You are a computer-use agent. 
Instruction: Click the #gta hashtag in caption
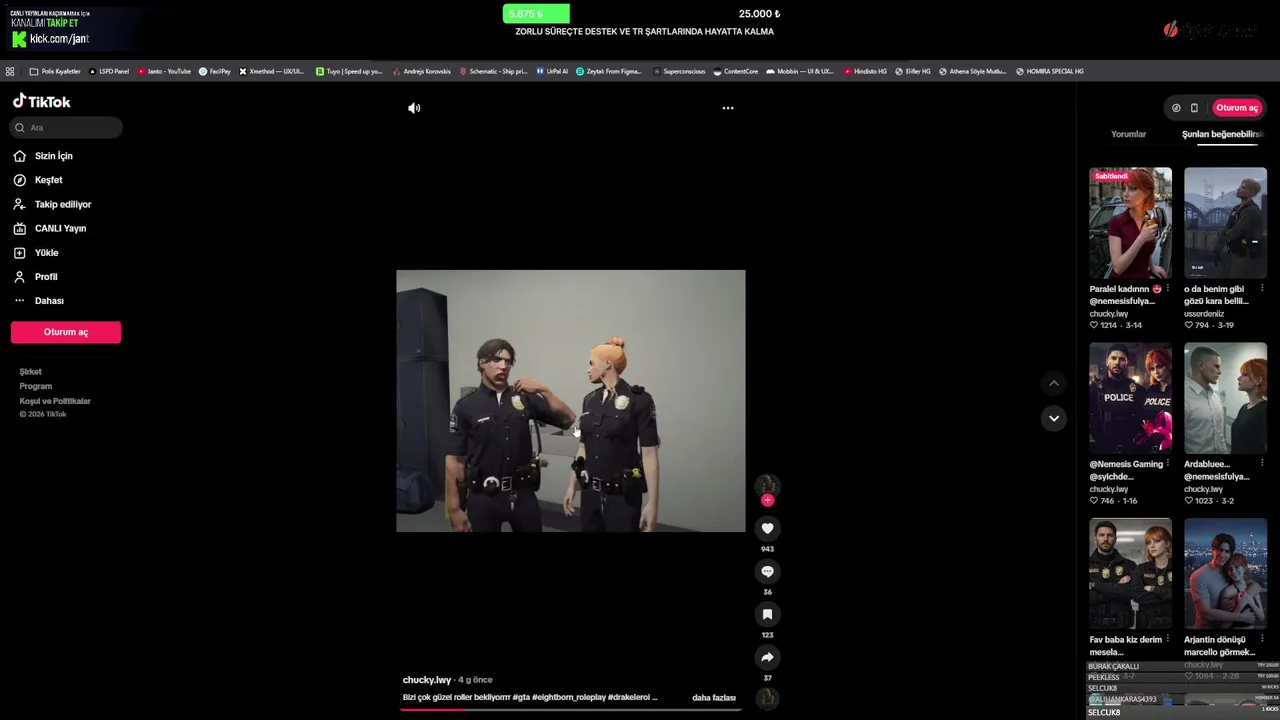coord(521,698)
